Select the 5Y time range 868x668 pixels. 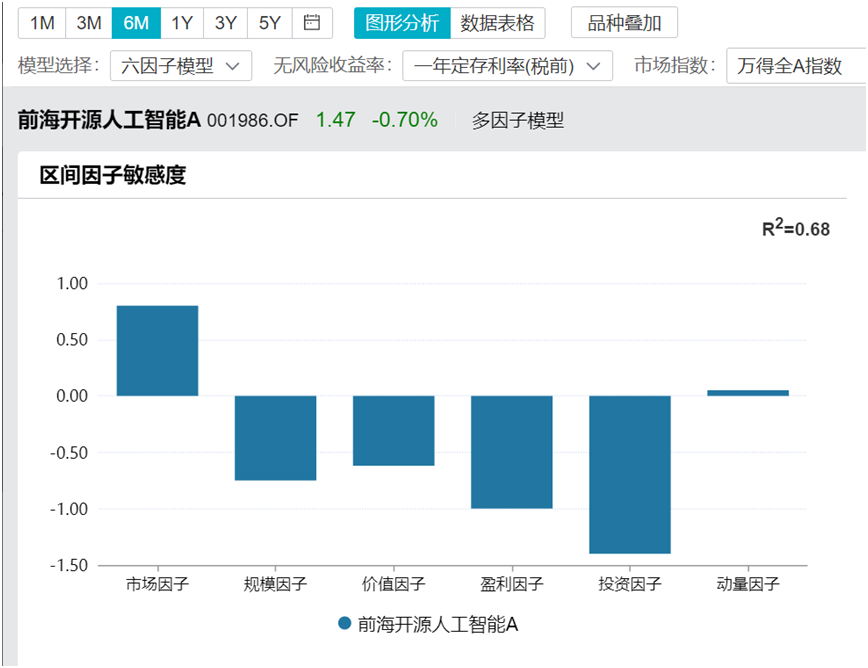[x=268, y=22]
